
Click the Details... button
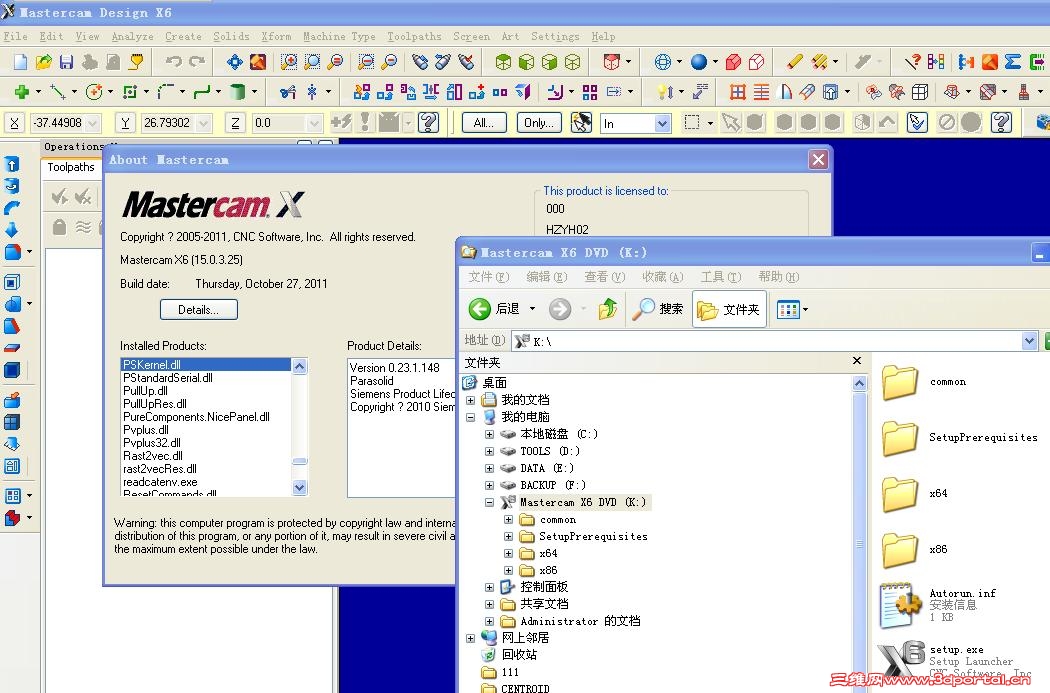coord(198,309)
